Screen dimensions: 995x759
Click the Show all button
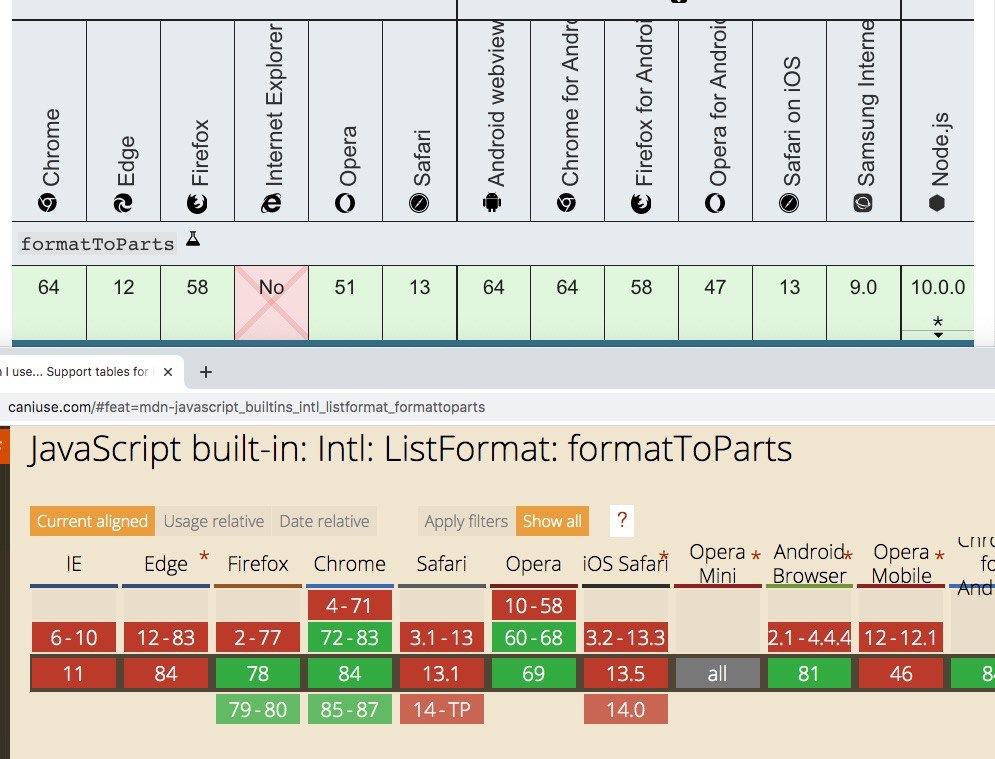click(x=552, y=521)
